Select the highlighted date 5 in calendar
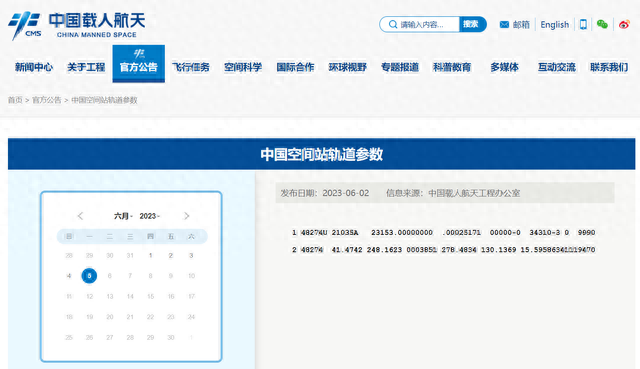The image size is (640, 369). [x=89, y=276]
